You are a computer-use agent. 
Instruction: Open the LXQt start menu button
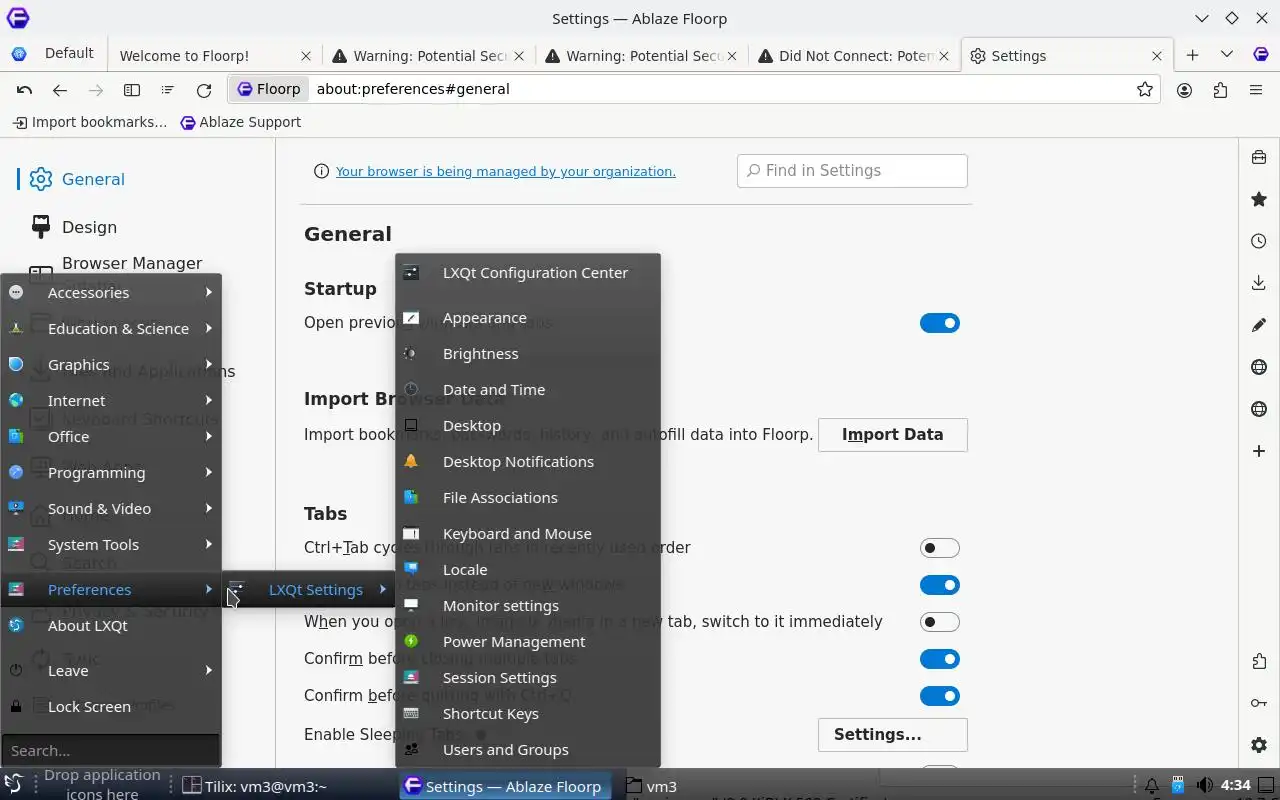coord(14,785)
